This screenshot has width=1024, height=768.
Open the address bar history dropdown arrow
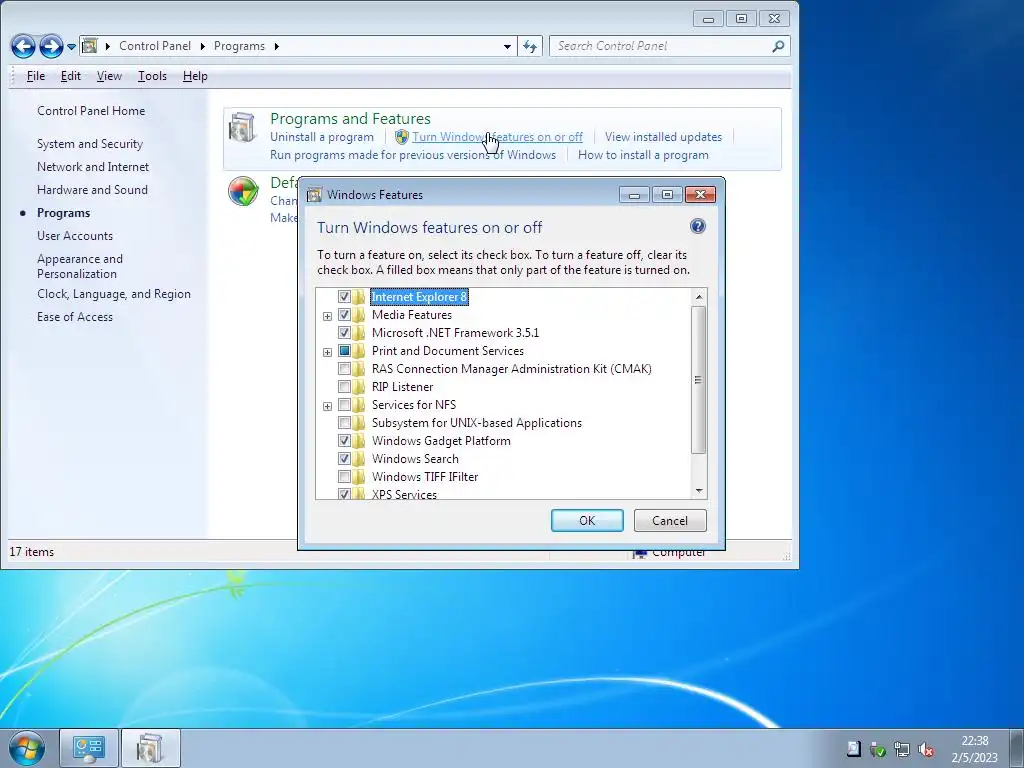pyautogui.click(x=507, y=46)
